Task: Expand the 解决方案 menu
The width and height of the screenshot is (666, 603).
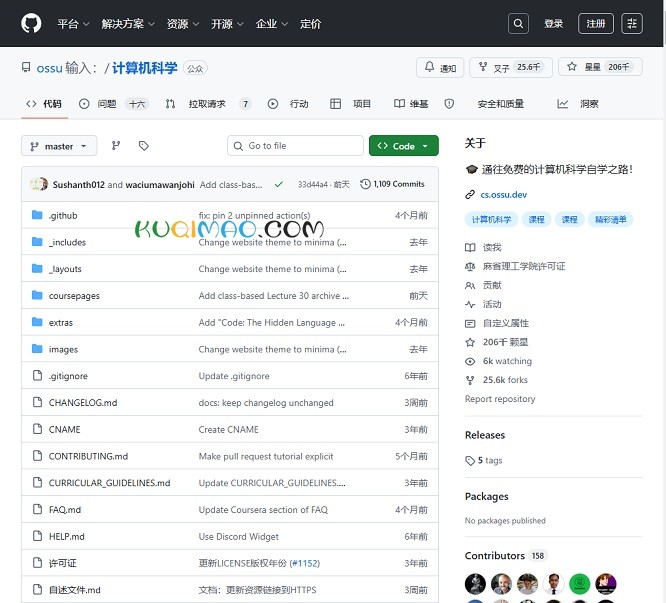Action: point(127,24)
